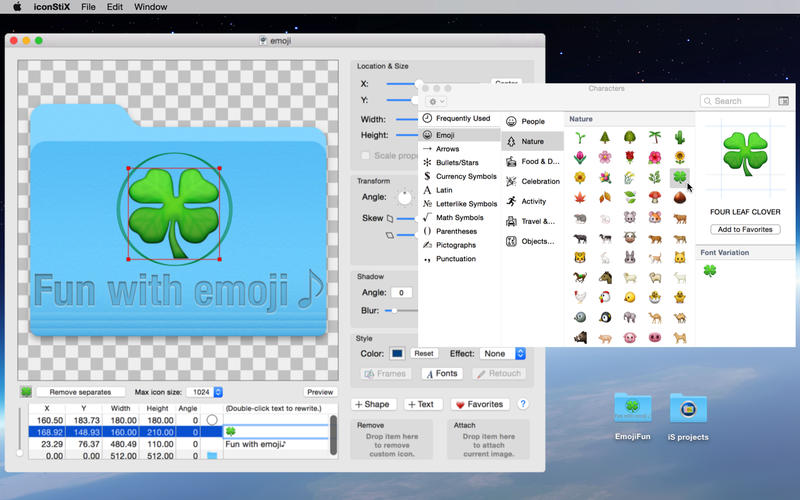Open the Edit menu
The image size is (800, 500).
click(115, 6)
